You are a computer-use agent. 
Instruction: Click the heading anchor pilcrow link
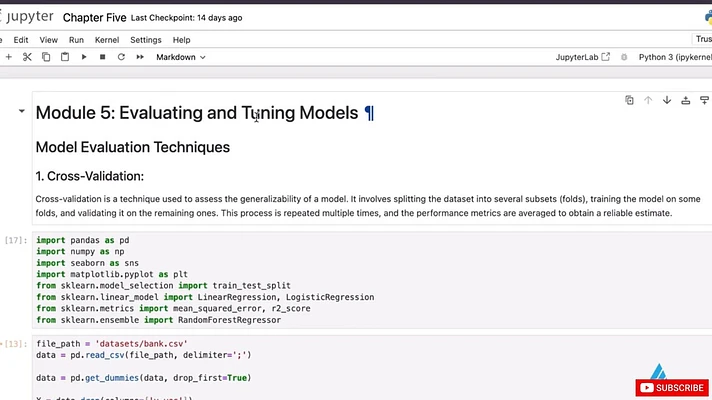click(x=369, y=113)
